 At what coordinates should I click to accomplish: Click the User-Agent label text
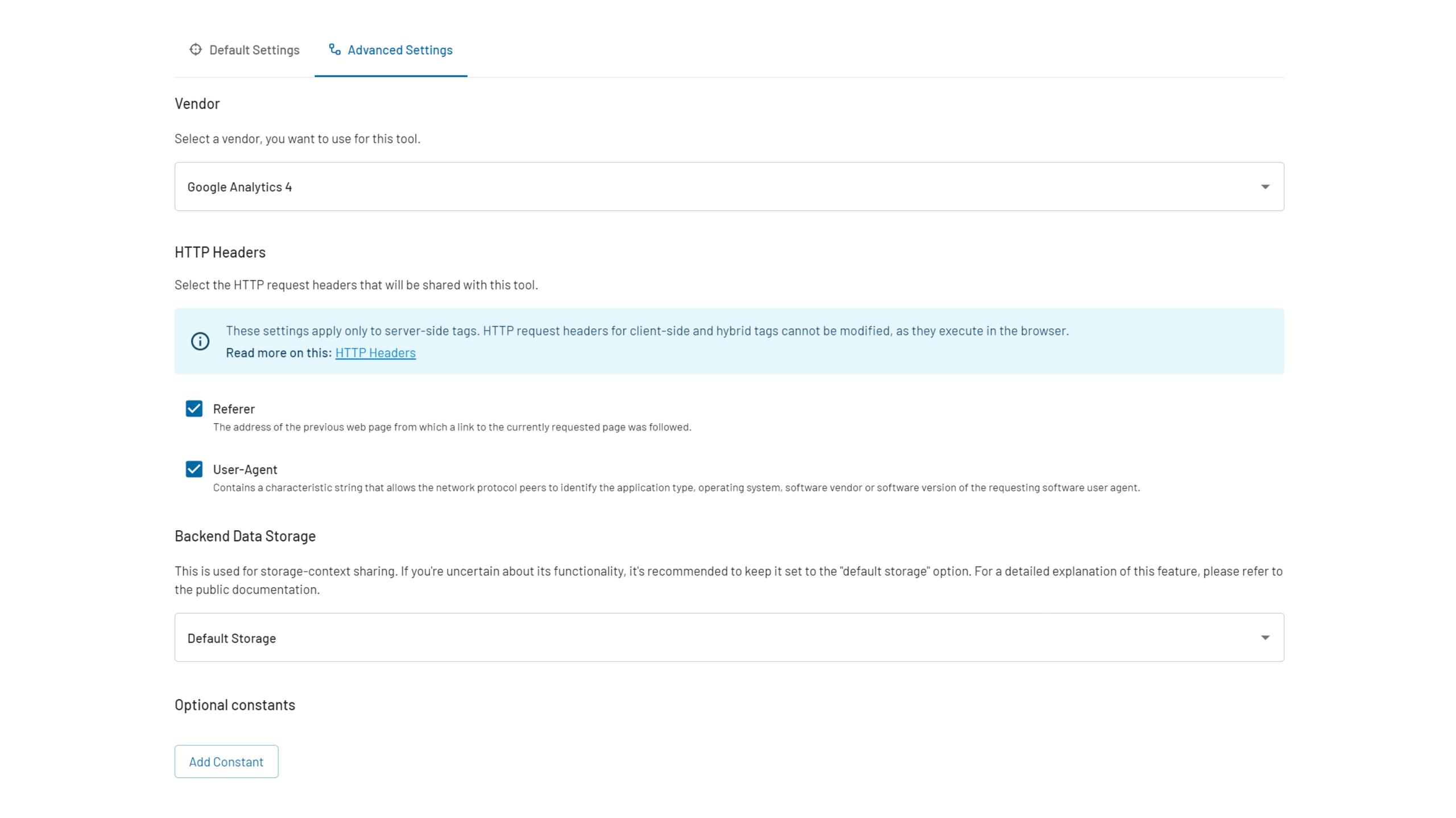click(x=245, y=469)
